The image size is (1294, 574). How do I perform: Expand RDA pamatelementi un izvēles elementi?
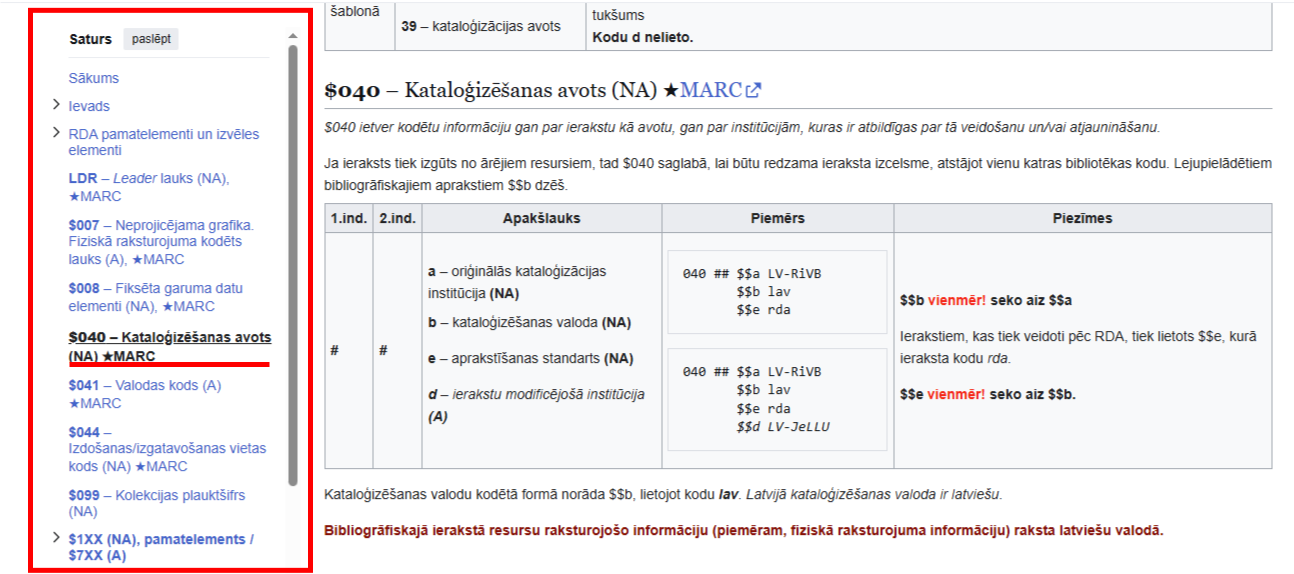click(55, 133)
